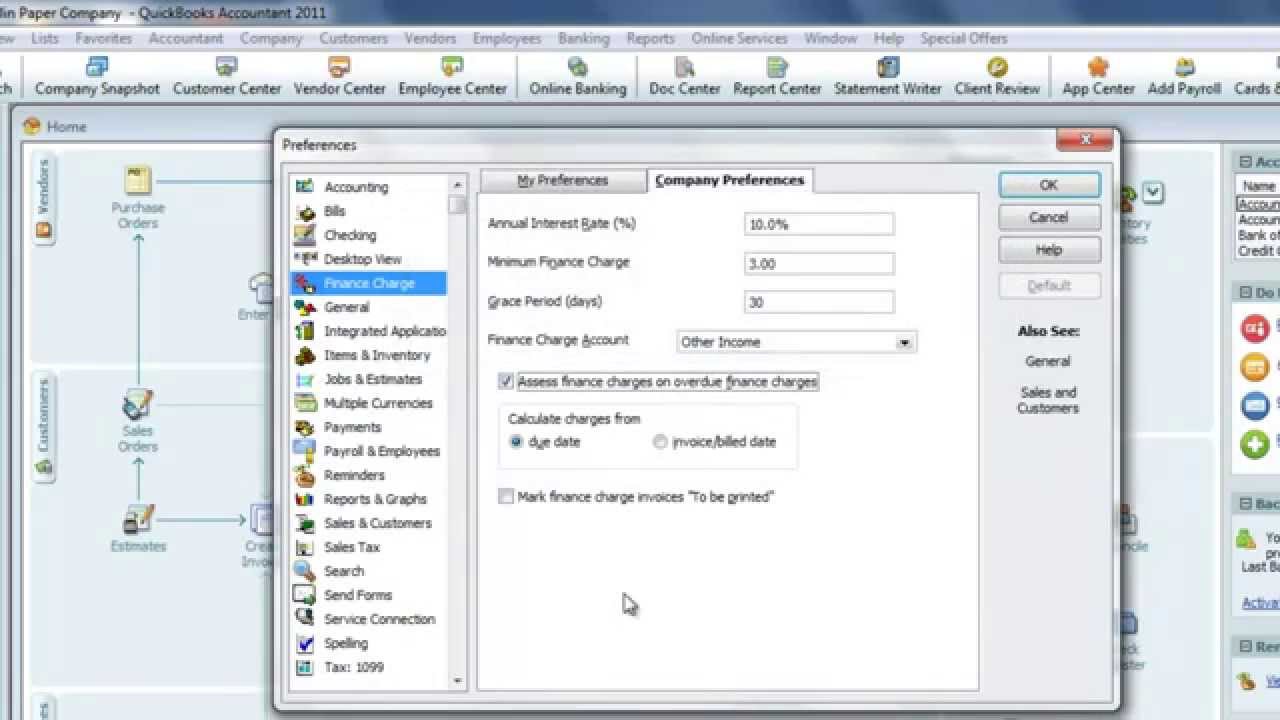The width and height of the screenshot is (1280, 720).
Task: Open Company Snapshot from the toolbar
Action: (x=97, y=77)
